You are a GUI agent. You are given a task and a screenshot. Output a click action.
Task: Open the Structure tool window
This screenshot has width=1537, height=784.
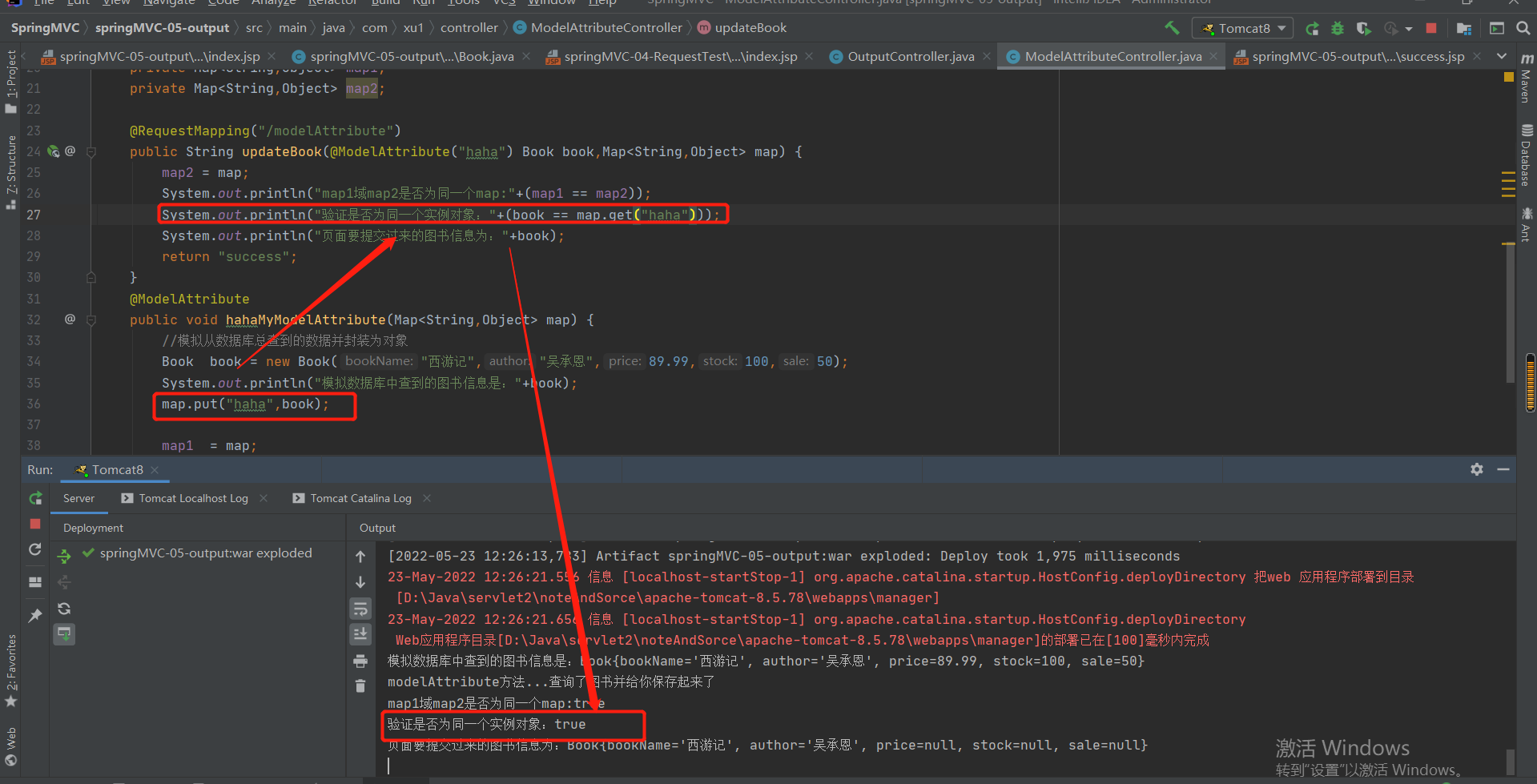10,172
